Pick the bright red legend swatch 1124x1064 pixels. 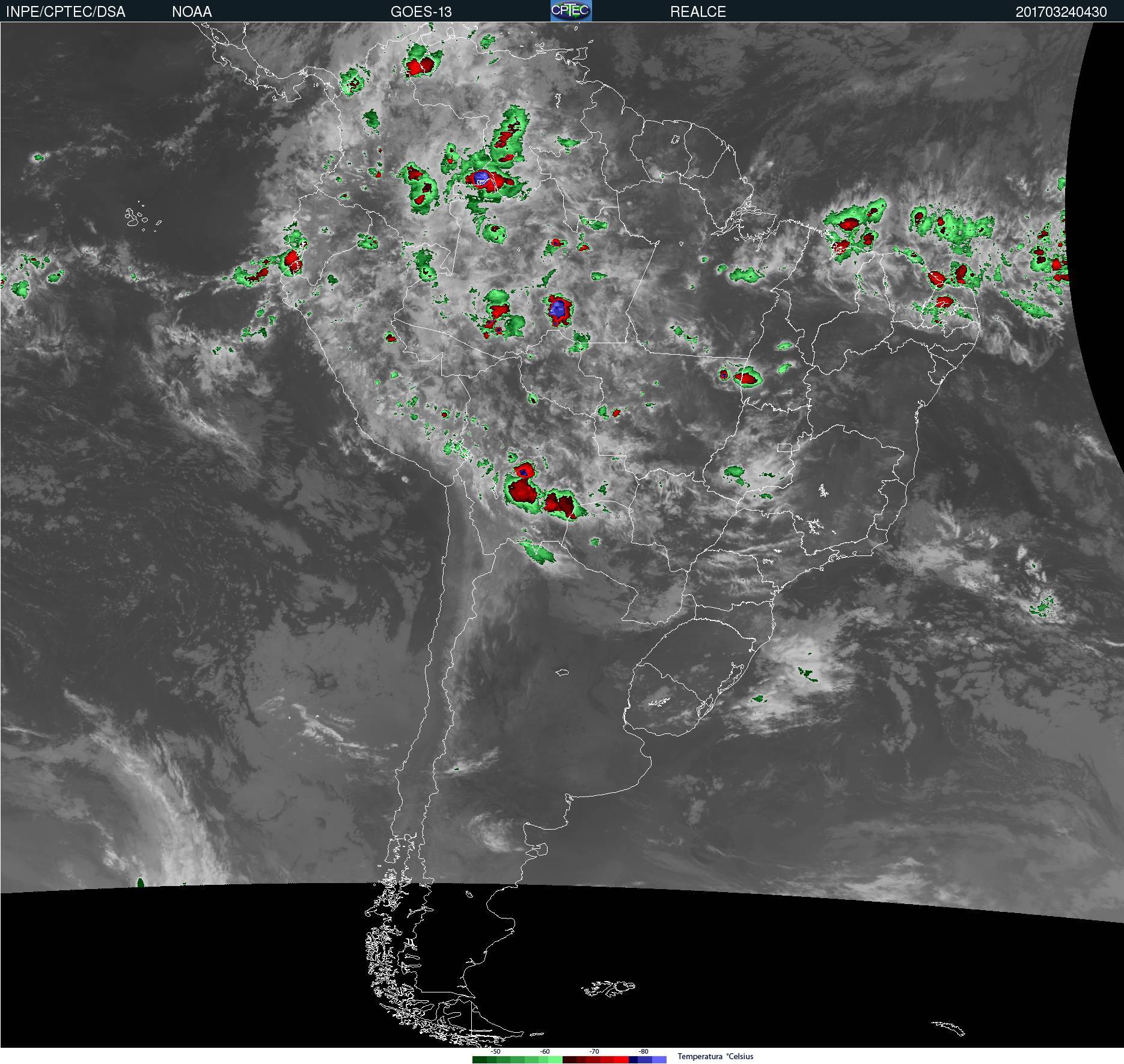click(x=622, y=1060)
